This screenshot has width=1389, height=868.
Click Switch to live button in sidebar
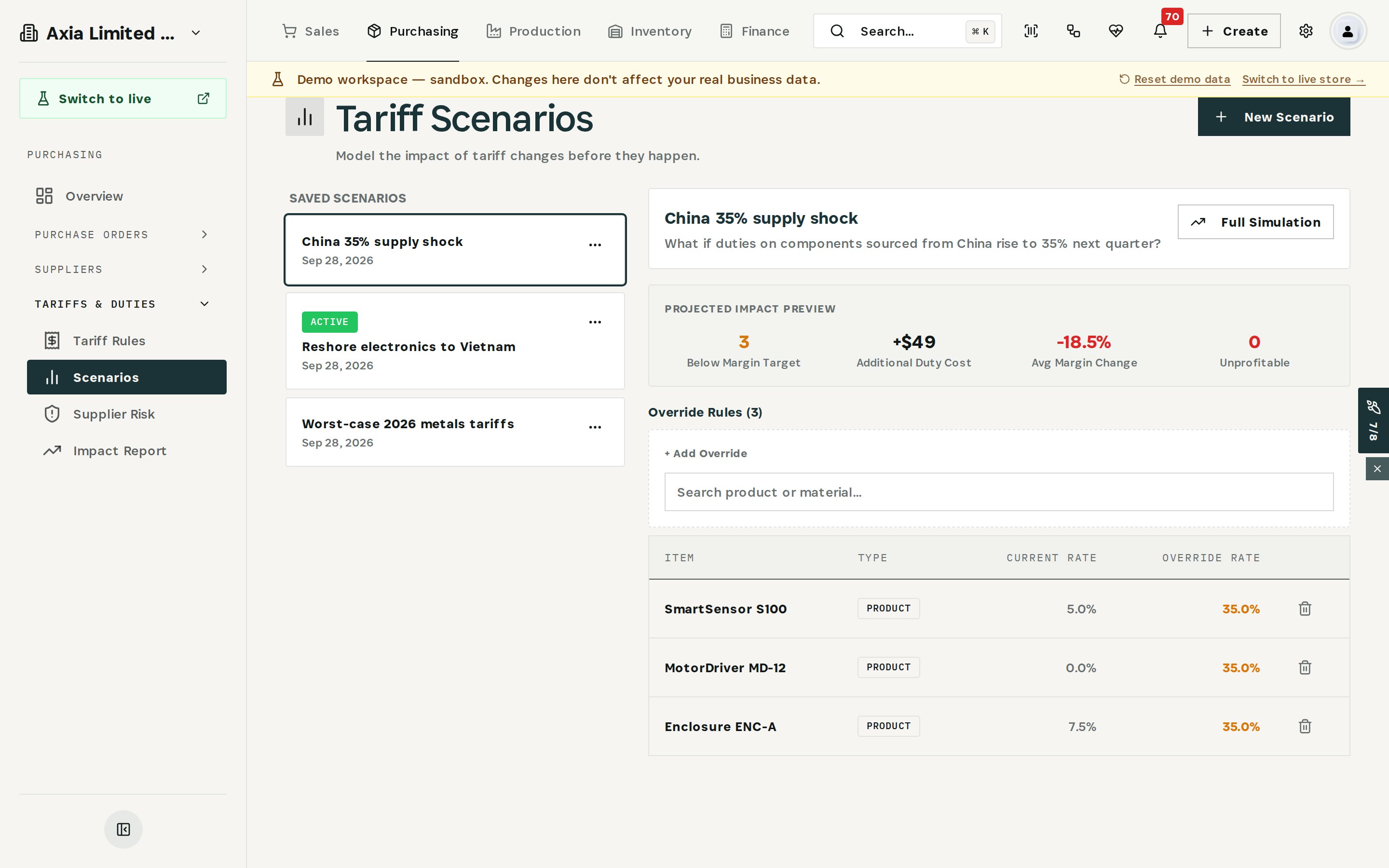tap(123, 98)
